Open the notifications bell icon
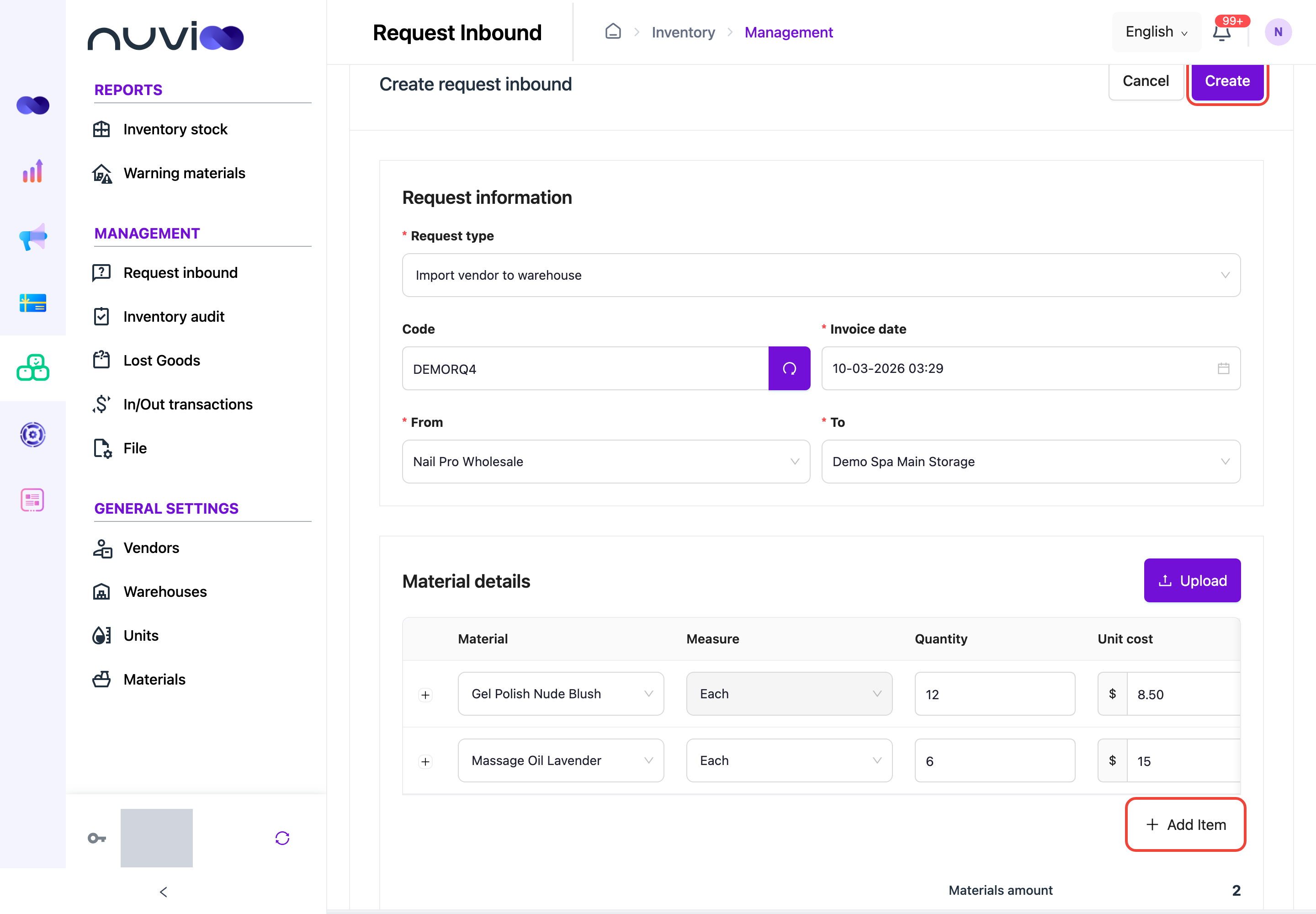1316x914 pixels. 1221,32
